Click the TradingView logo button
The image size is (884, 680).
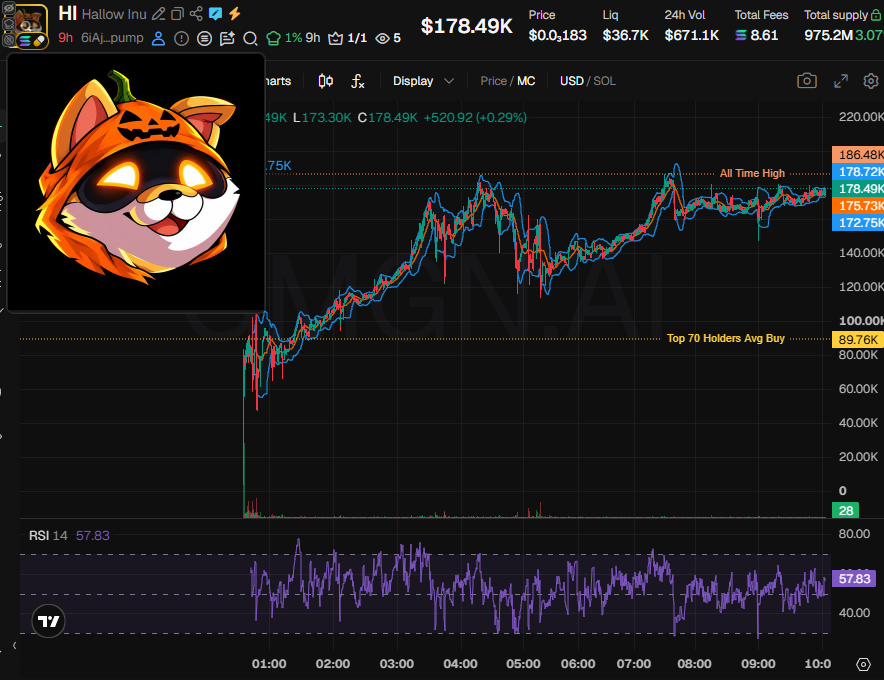(48, 621)
